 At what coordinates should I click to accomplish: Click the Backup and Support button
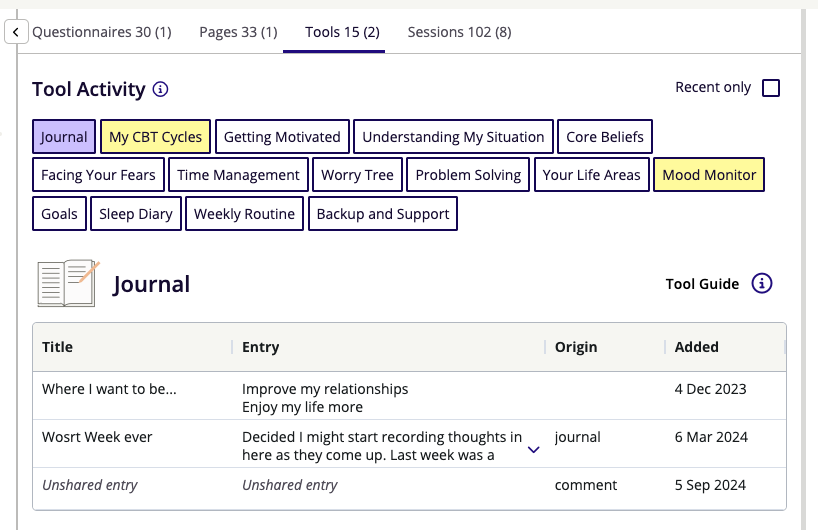[383, 214]
